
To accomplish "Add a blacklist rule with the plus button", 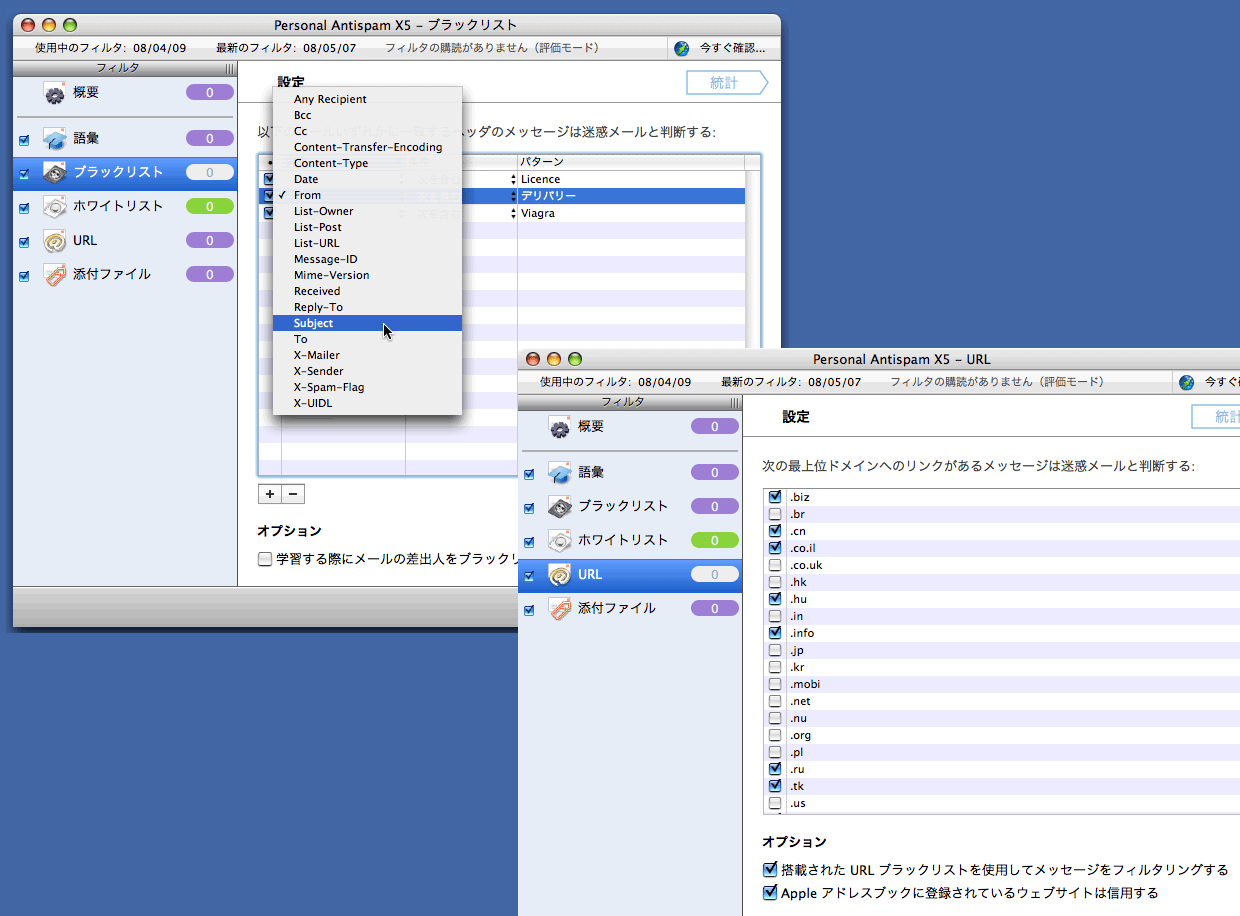I will (x=269, y=494).
